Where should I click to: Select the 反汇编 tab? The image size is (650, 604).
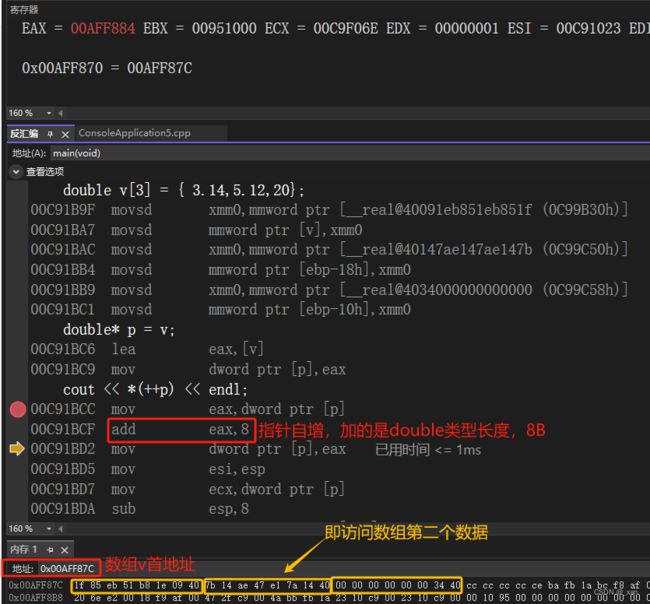pyautogui.click(x=24, y=133)
